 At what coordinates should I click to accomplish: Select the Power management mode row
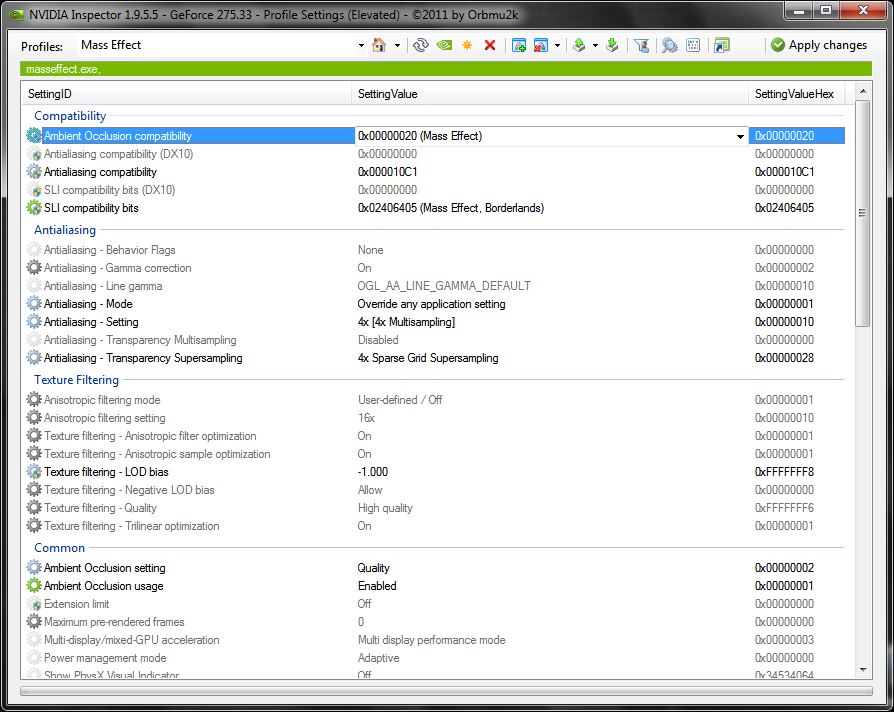point(434,657)
